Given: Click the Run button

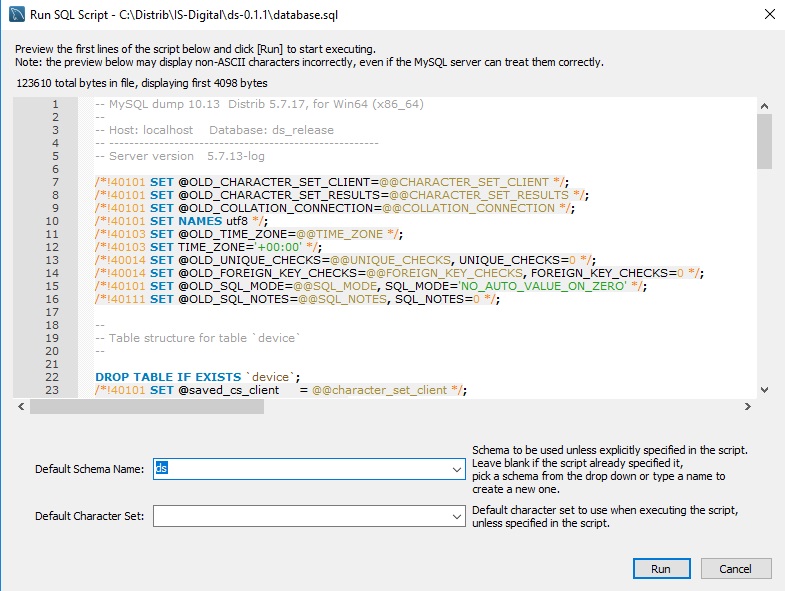Looking at the screenshot, I should (661, 568).
